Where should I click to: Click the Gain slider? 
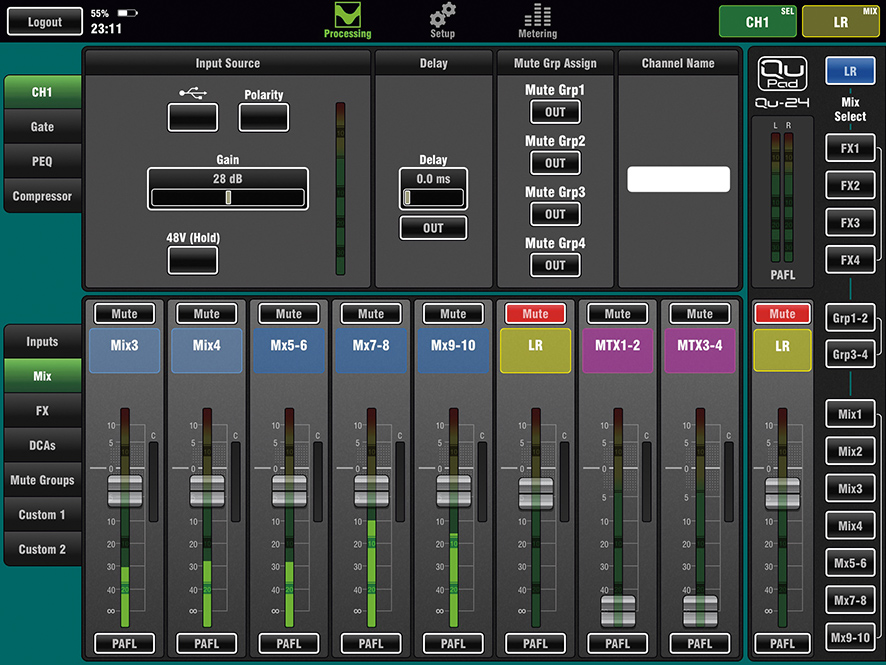point(228,197)
